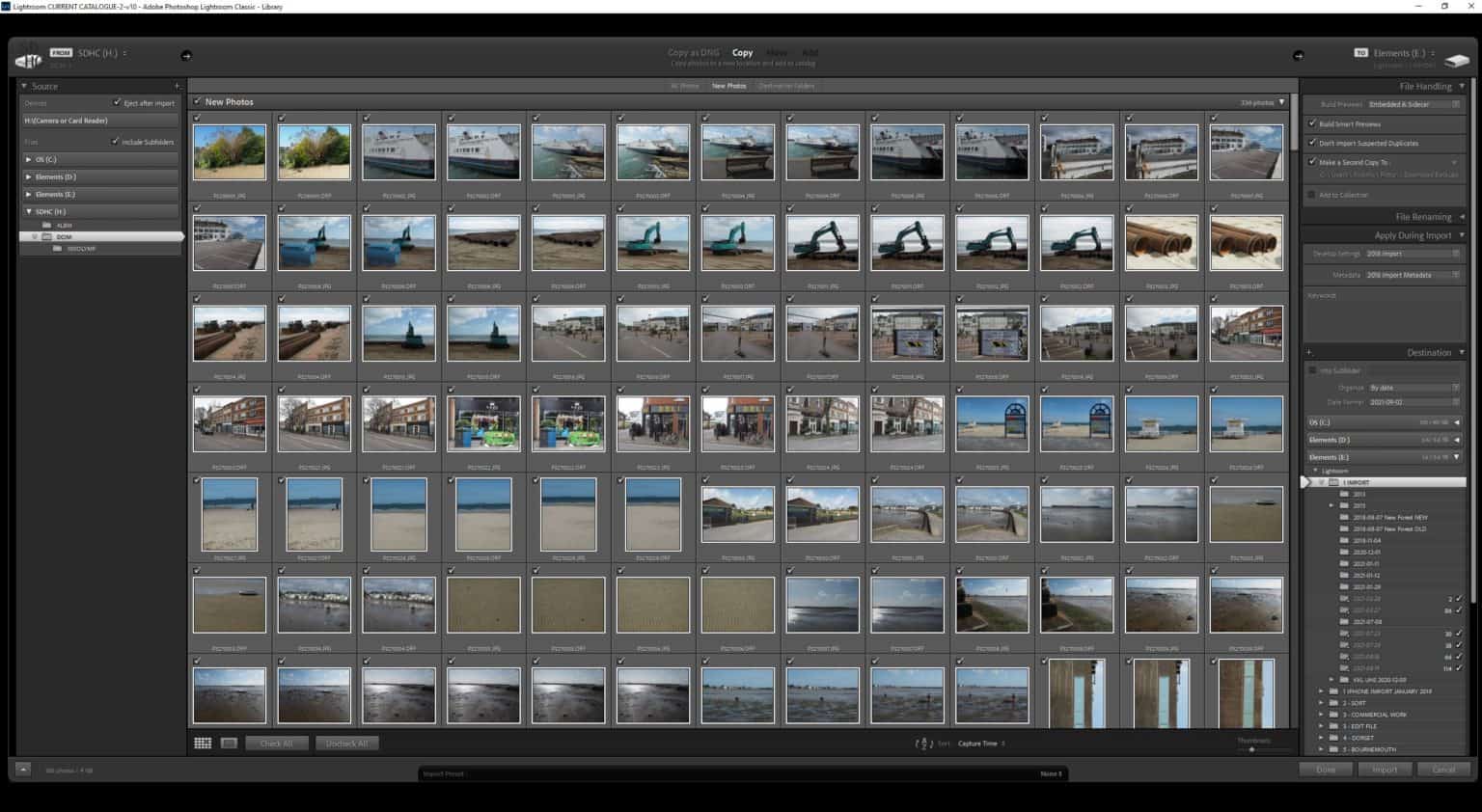The width and height of the screenshot is (1482, 812).
Task: Click the H:\(Camera or Card Reader) device entry
Action: (100, 121)
